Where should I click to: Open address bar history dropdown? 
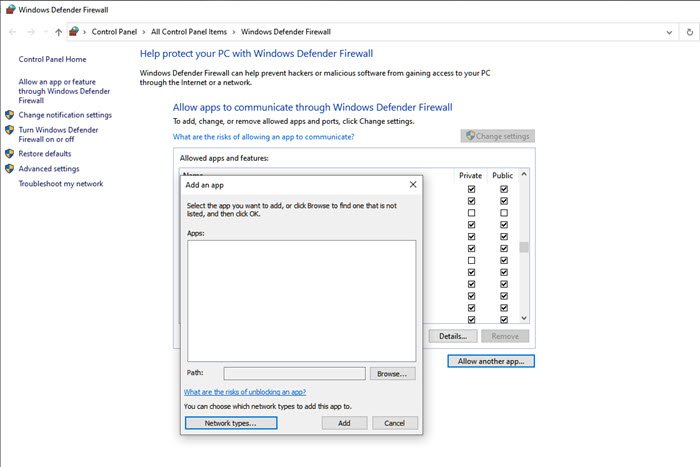coord(669,32)
